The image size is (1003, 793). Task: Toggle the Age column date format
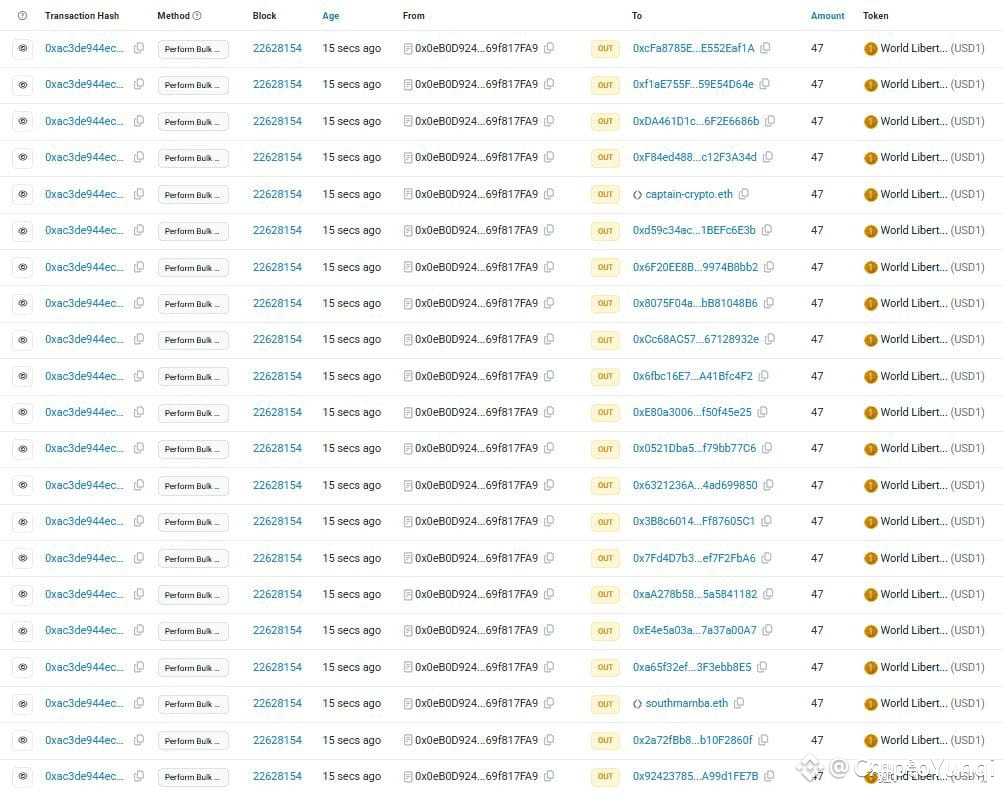331,15
